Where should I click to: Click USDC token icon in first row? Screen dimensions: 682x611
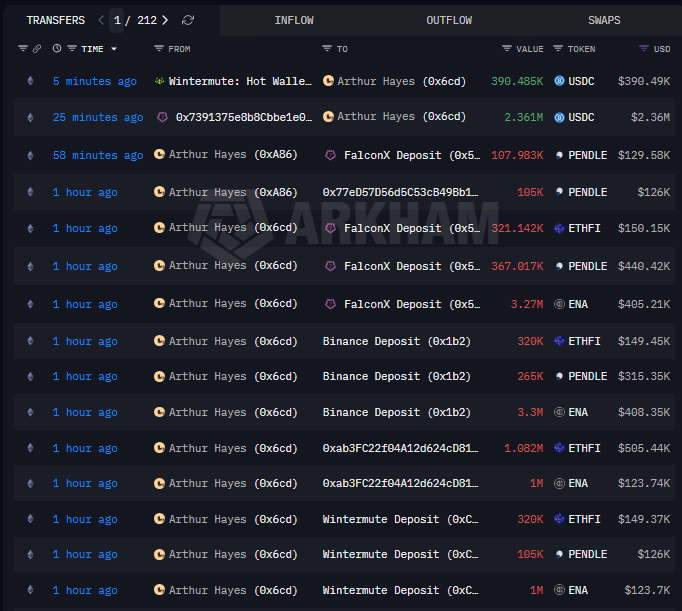pos(559,81)
